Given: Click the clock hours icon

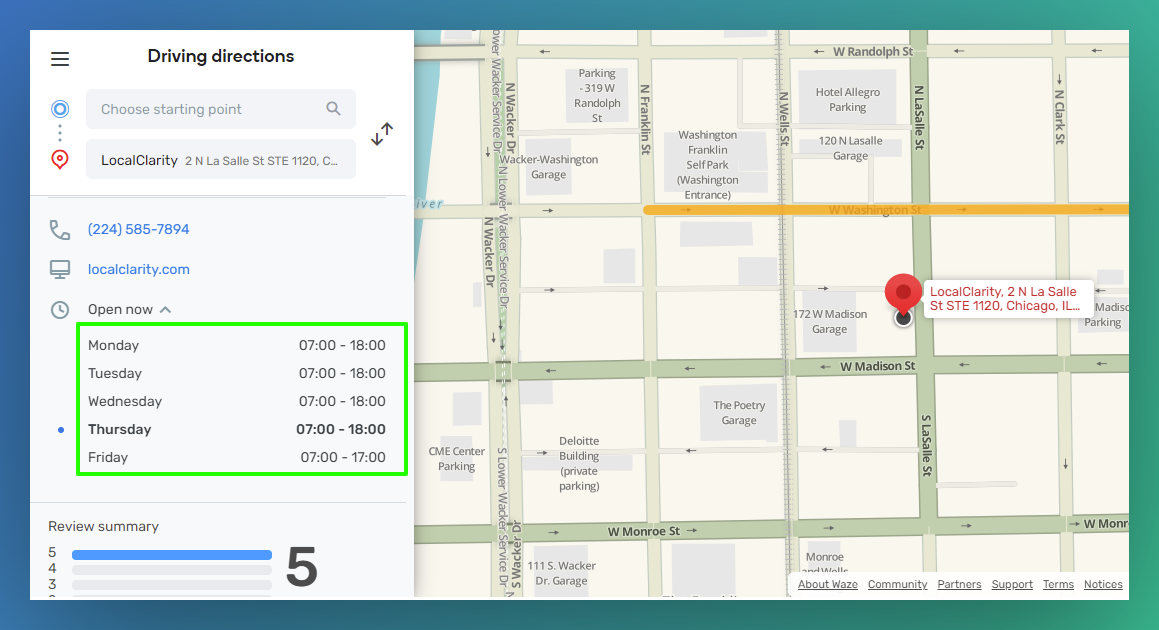Looking at the screenshot, I should click(60, 310).
